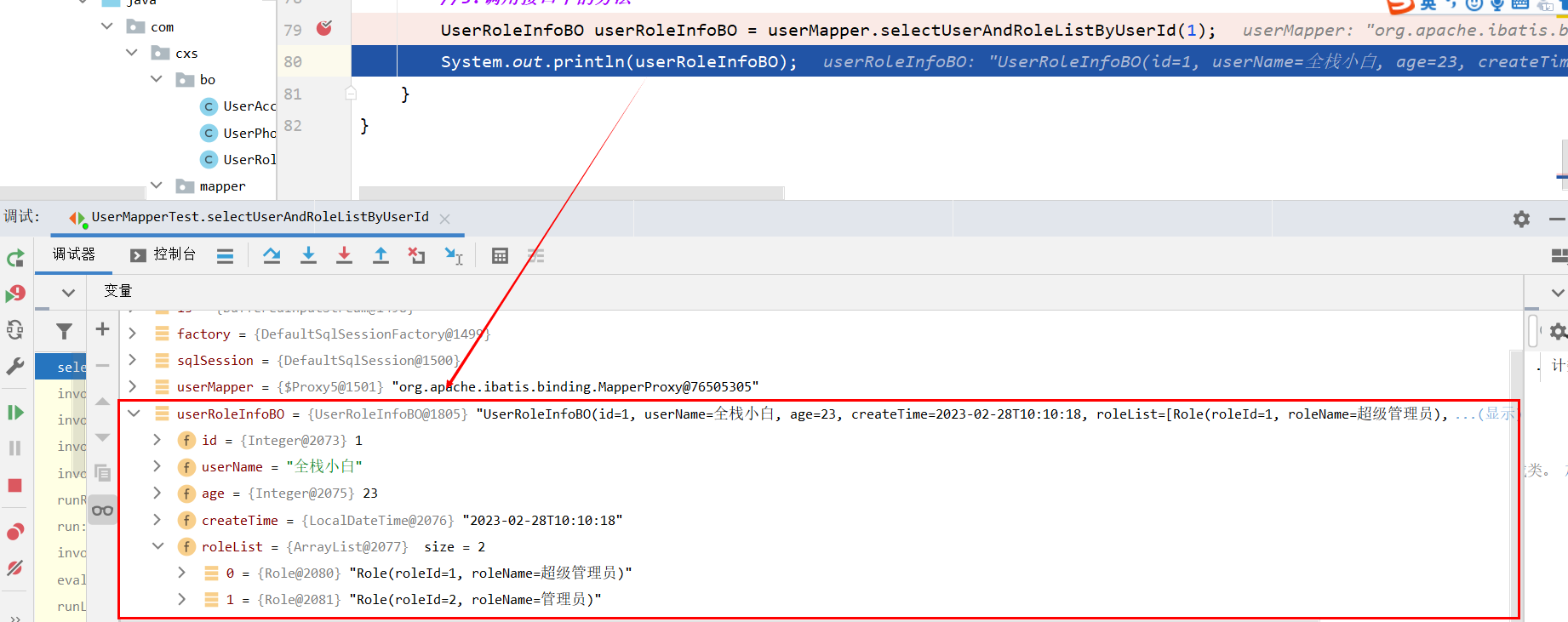
Task: Stop debugging with the red square
Action: click(15, 485)
